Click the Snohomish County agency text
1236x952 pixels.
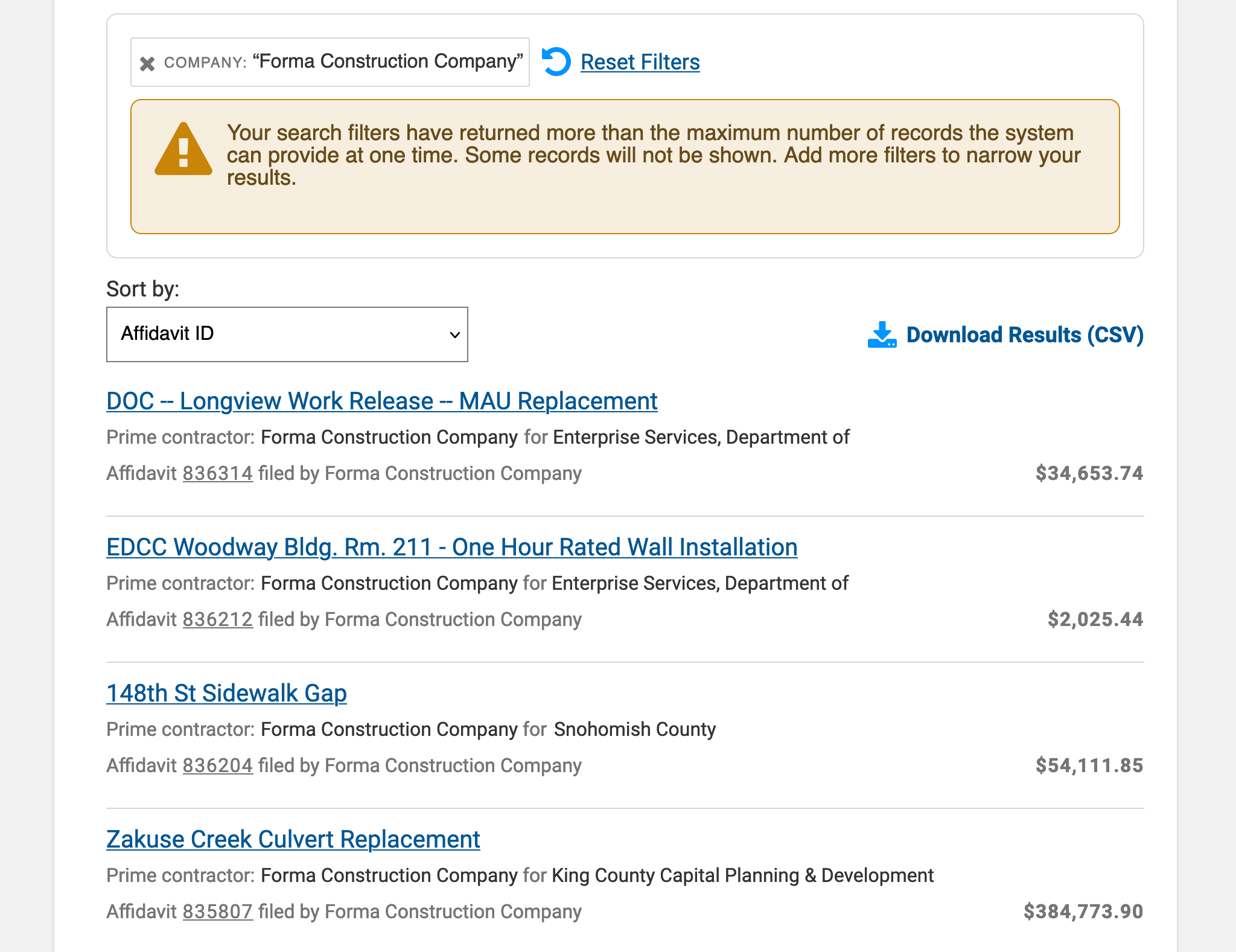[635, 729]
